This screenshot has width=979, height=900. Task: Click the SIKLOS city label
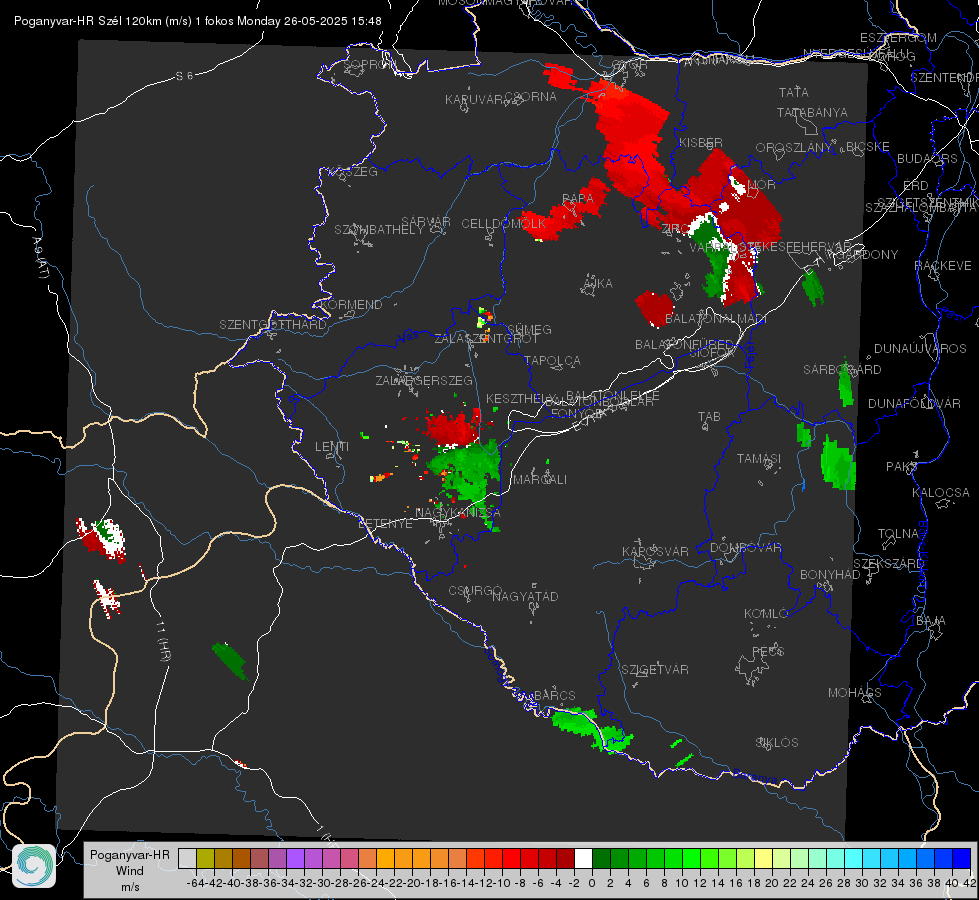pyautogui.click(x=777, y=743)
